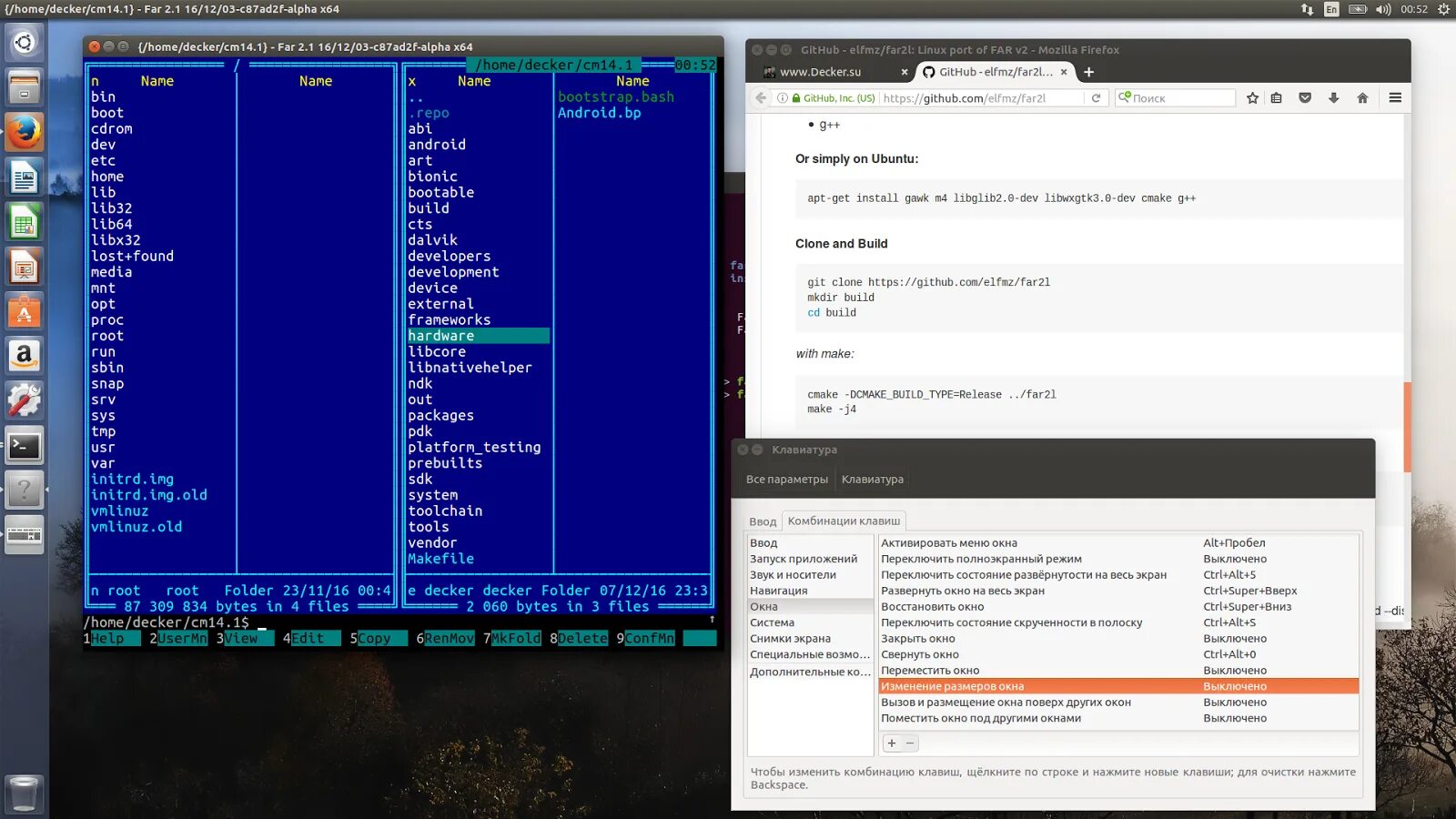Viewport: 1456px width, 819px height.
Task: Select the 'Снимки экрана' shortcut category
Action: (x=810, y=639)
